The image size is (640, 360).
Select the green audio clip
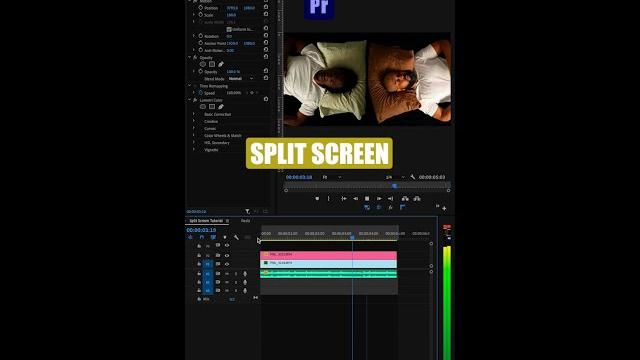pyautogui.click(x=329, y=274)
